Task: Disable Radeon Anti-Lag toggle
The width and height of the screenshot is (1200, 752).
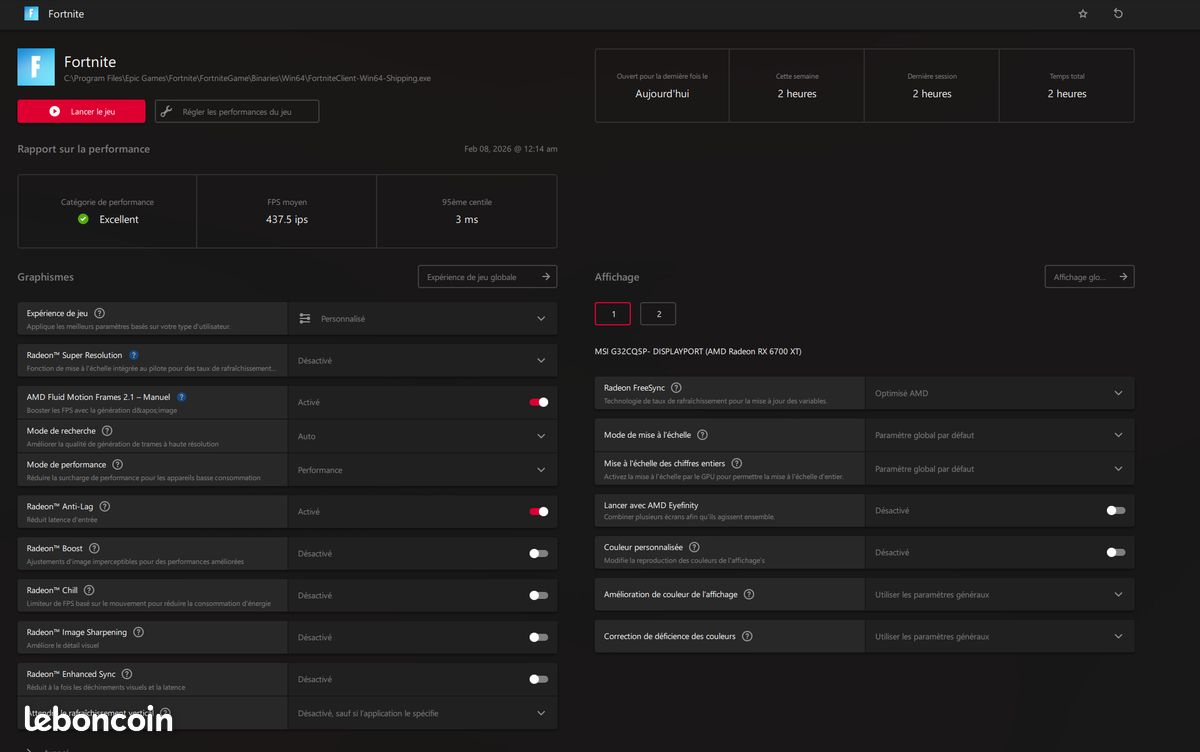Action: 539,512
